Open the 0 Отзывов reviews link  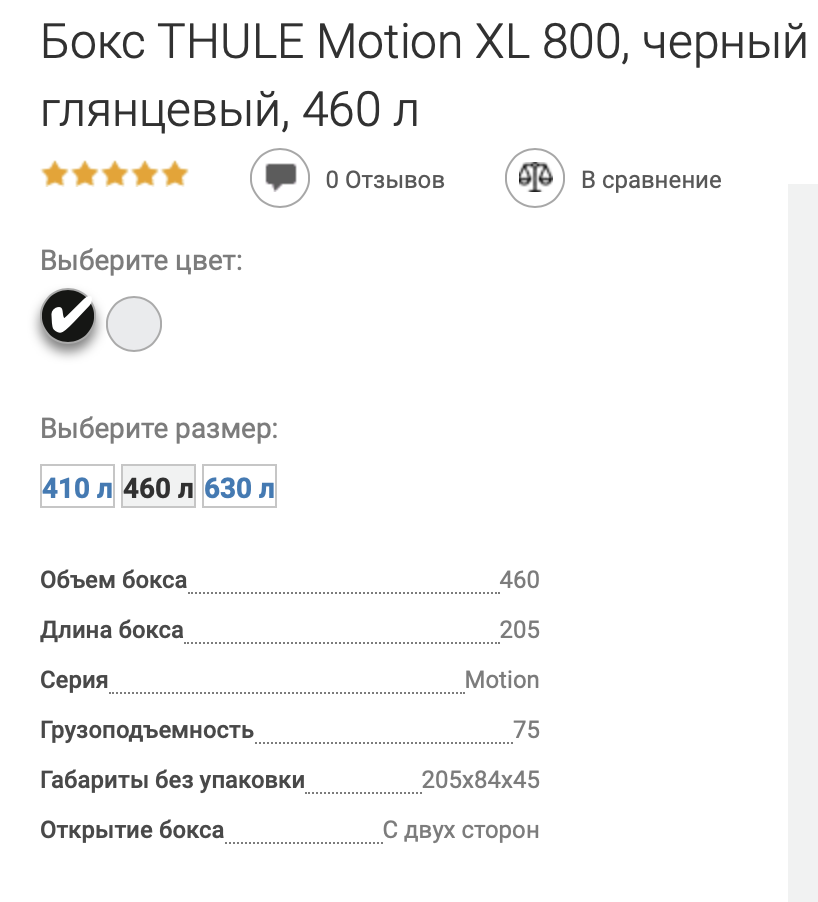[385, 180]
